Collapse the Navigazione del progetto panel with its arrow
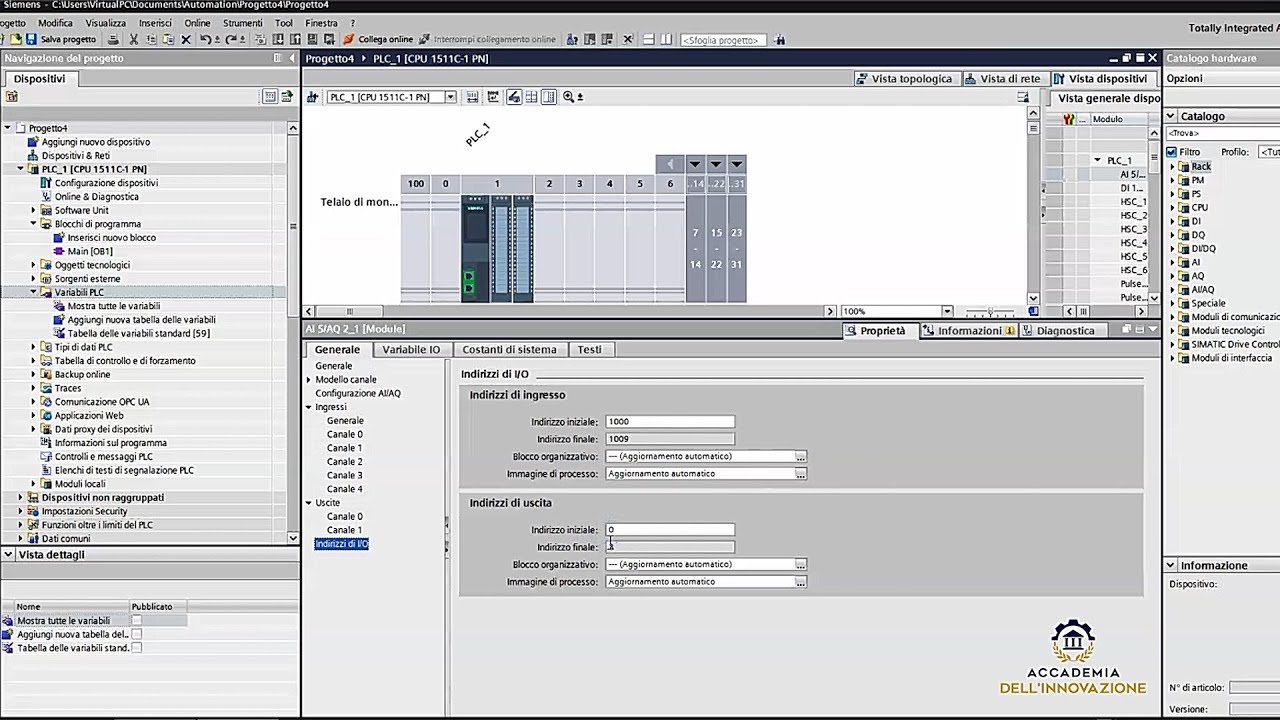This screenshot has width=1280, height=720. tap(291, 58)
